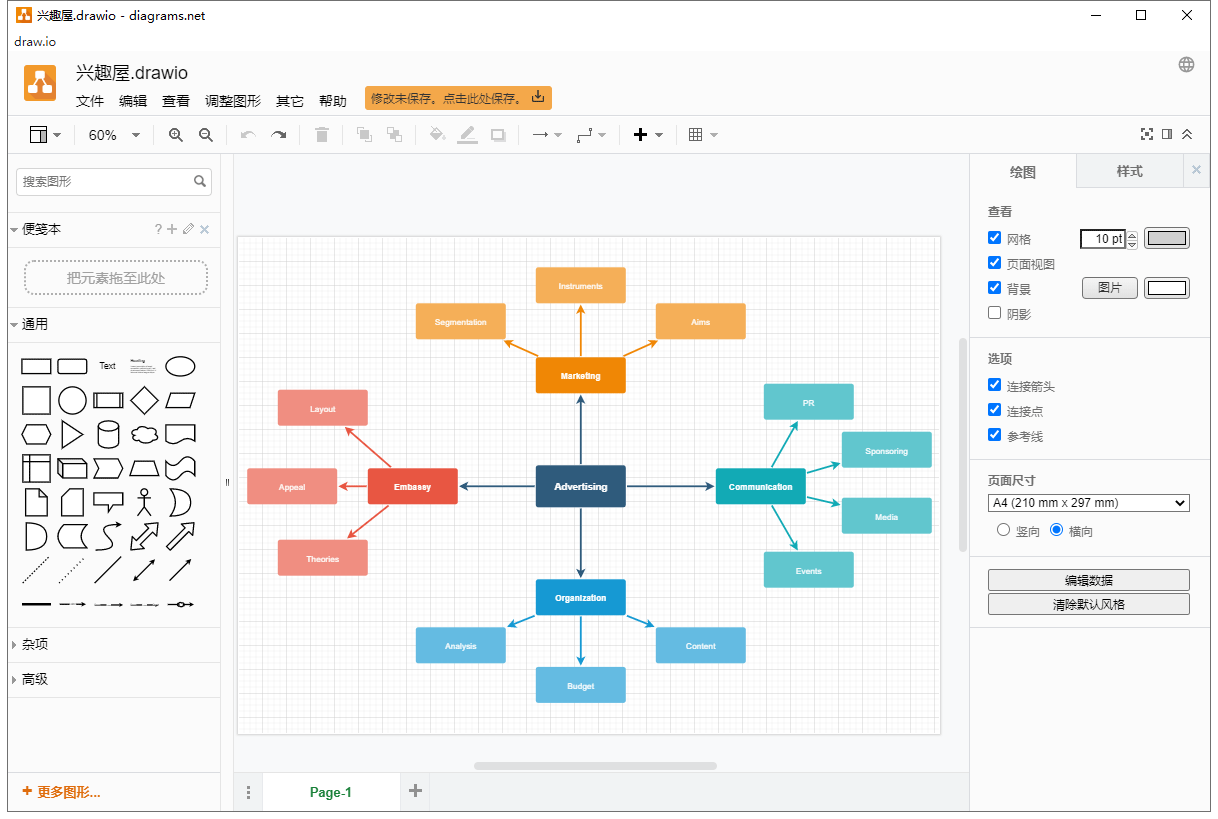Viewport: 1218px width, 819px height.
Task: Open 更多图形 more shapes link
Action: pyautogui.click(x=61, y=792)
